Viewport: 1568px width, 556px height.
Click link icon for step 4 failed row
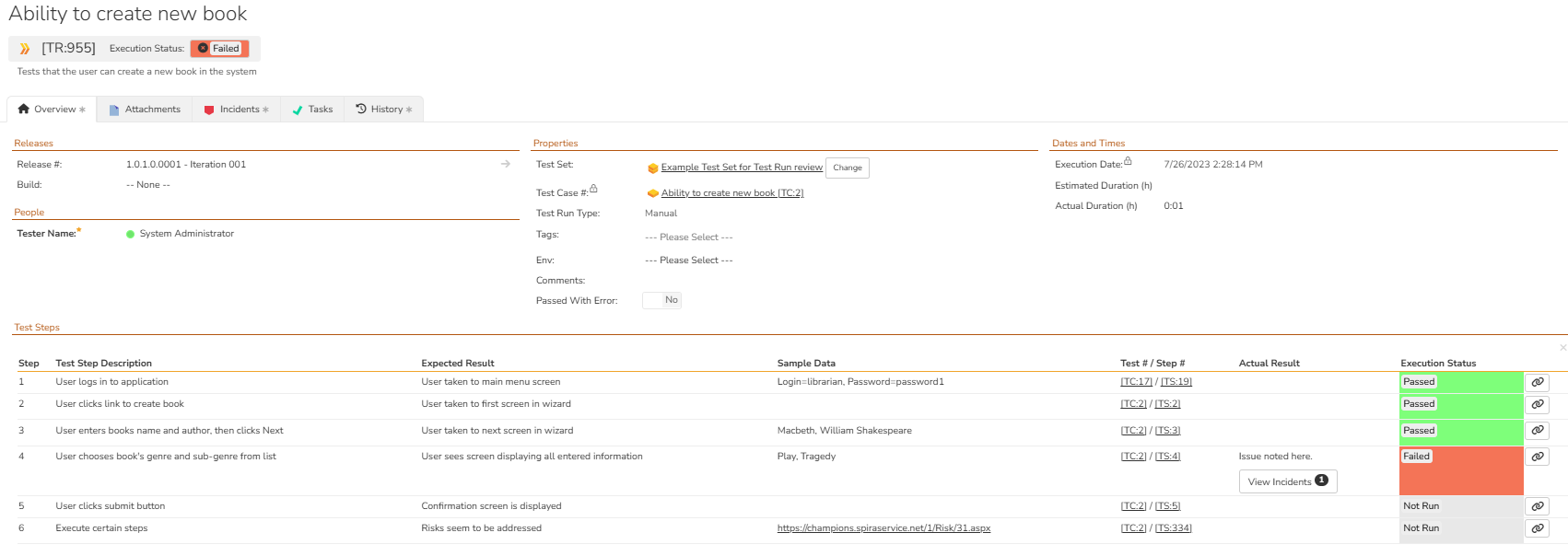click(1537, 457)
